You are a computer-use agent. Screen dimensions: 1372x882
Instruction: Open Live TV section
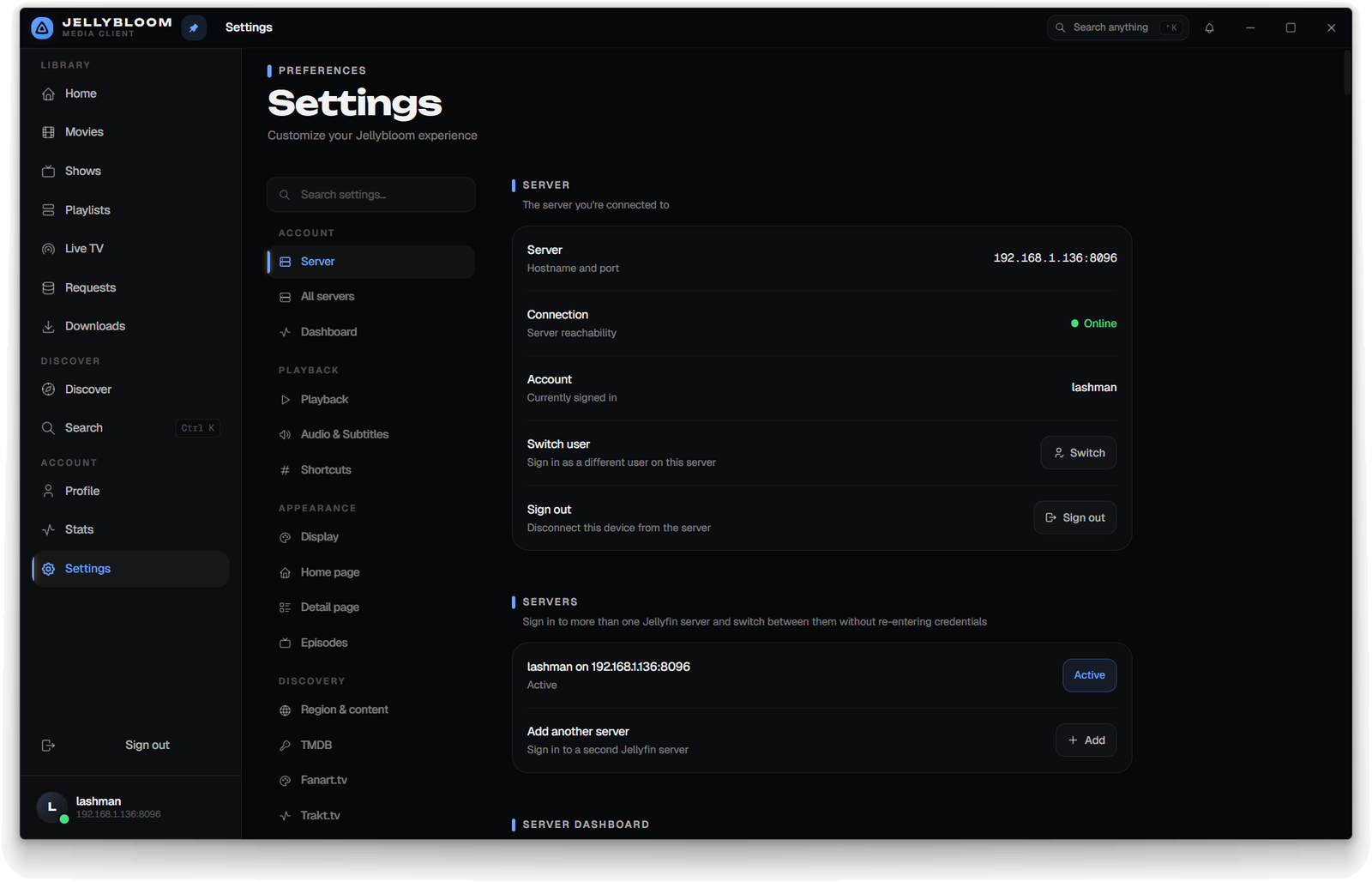point(130,249)
